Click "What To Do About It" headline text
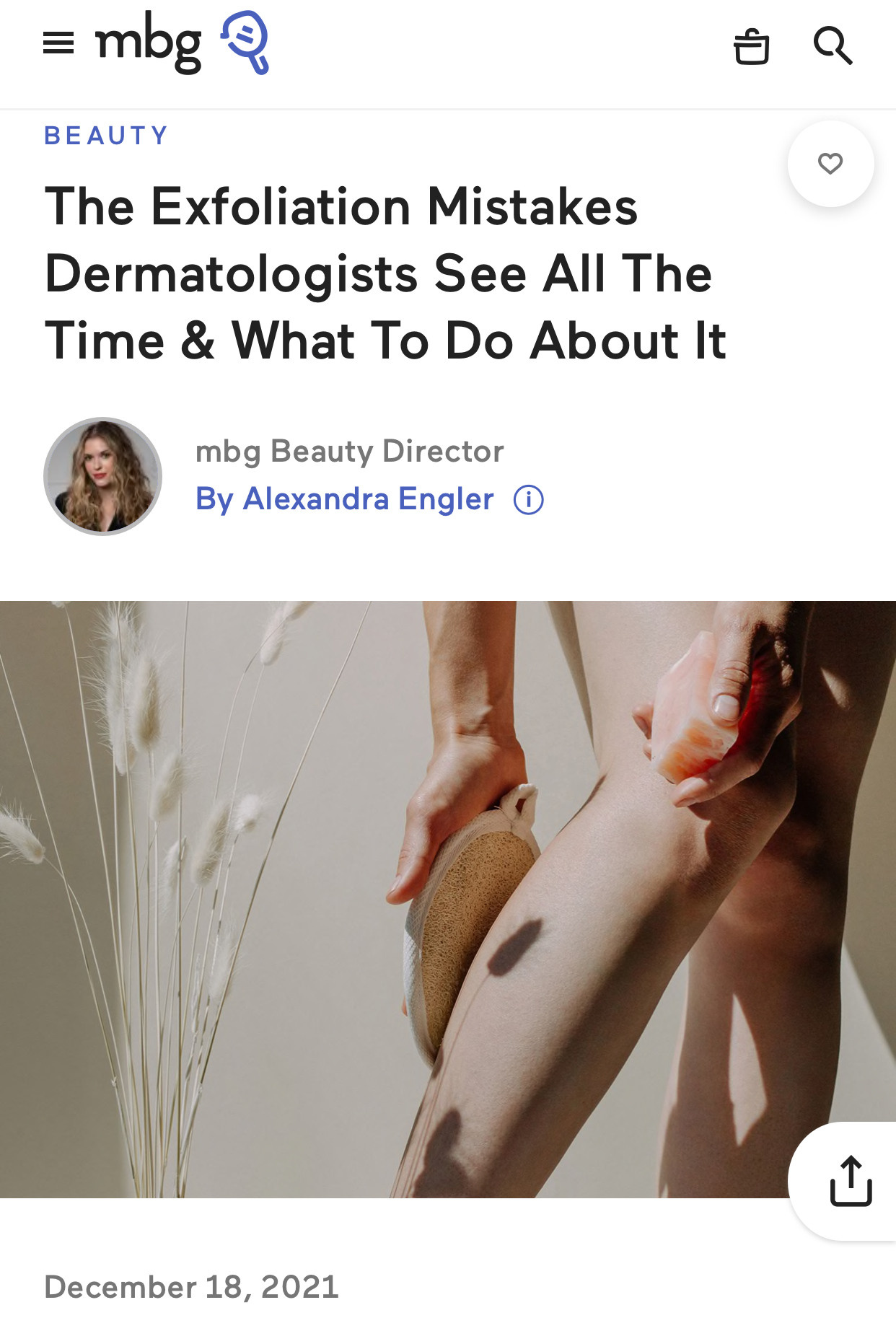This screenshot has width=896, height=1318. pyautogui.click(x=478, y=341)
